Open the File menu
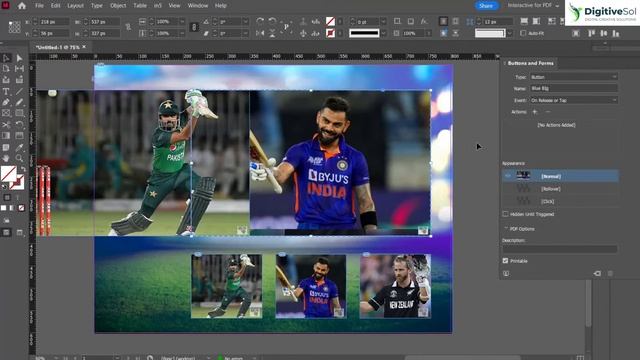Image resolution: width=640 pixels, height=360 pixels. [39, 6]
